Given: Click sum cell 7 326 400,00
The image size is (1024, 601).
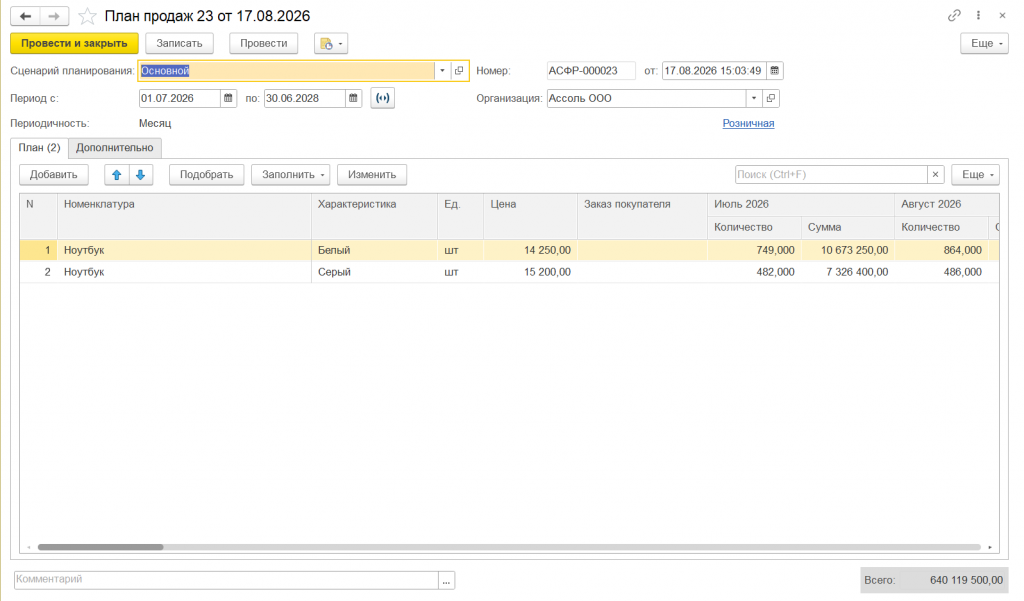Looking at the screenshot, I should pyautogui.click(x=848, y=272).
